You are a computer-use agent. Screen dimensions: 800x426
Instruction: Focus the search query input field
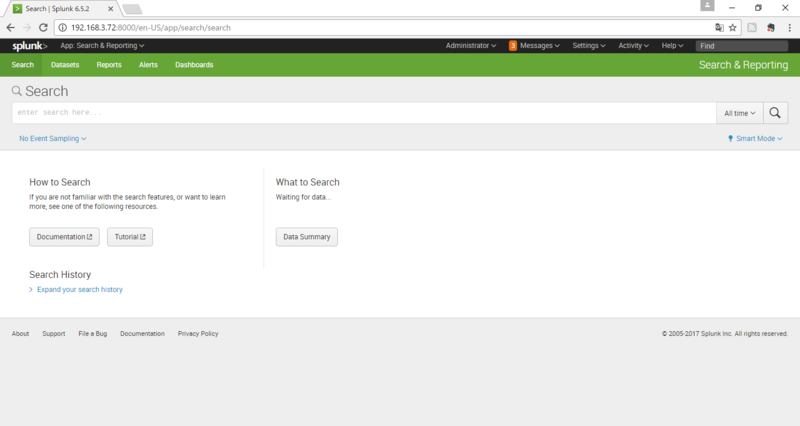(x=364, y=113)
